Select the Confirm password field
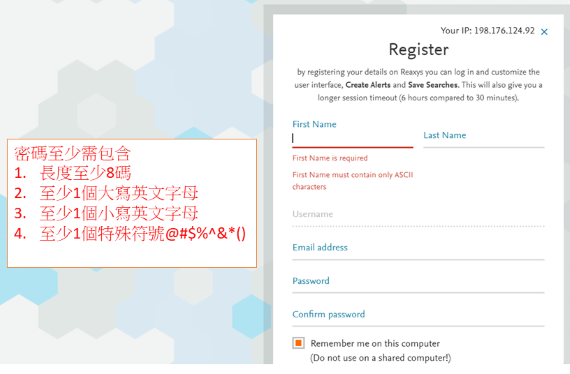The width and height of the screenshot is (570, 374). [x=418, y=317]
